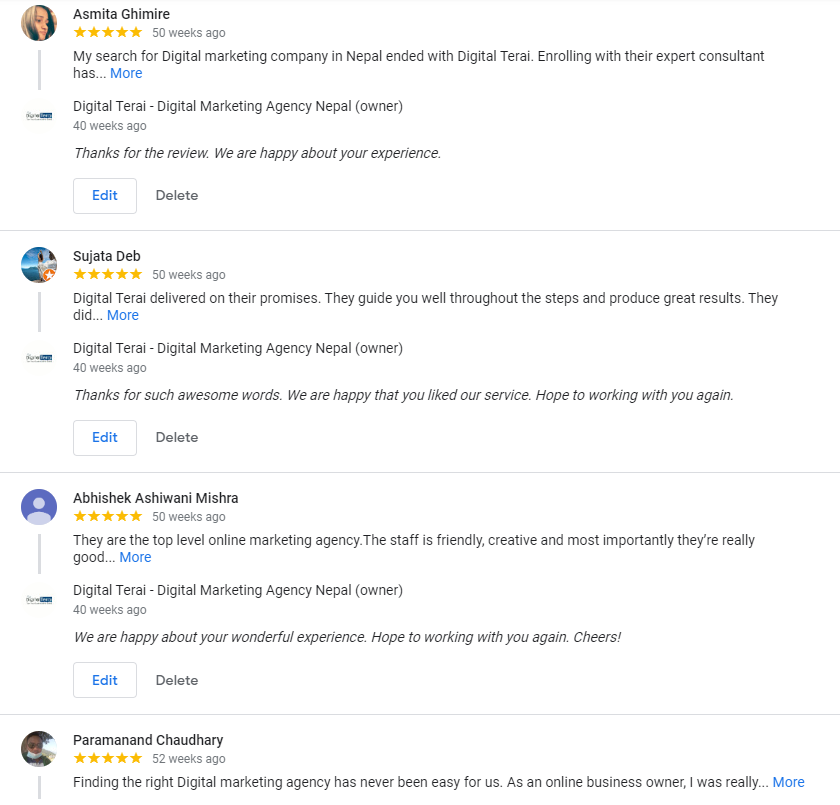The width and height of the screenshot is (840, 805).
Task: Click Sujata Deb's profile picture icon
Action: 38,264
